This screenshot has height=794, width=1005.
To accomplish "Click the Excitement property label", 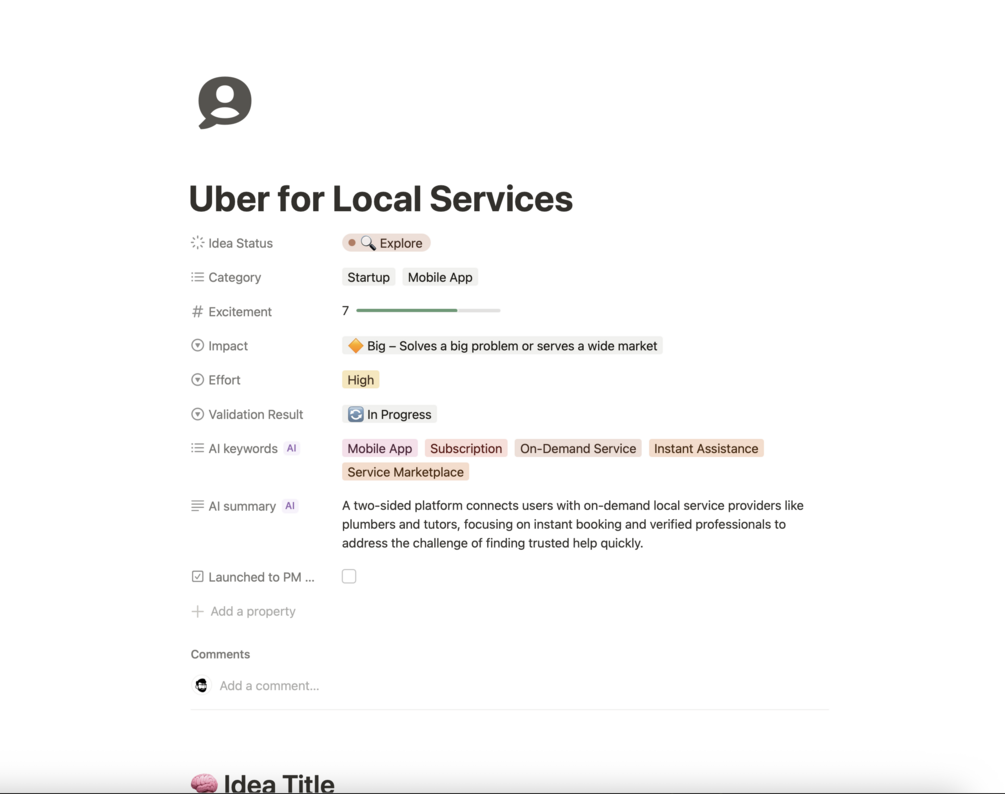I will click(x=240, y=311).
